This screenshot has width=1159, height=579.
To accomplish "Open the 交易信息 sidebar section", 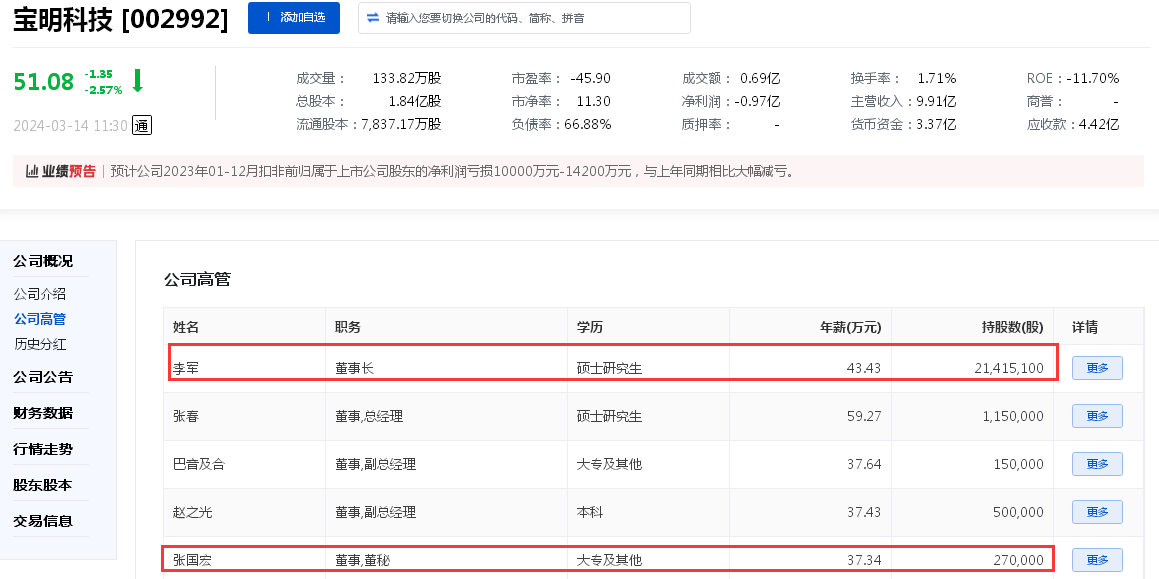I will pyautogui.click(x=43, y=521).
